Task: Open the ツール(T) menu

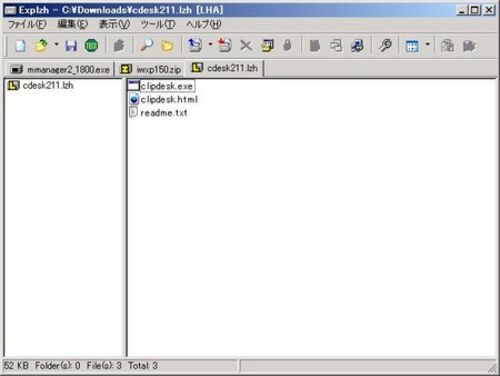Action: coord(158,24)
